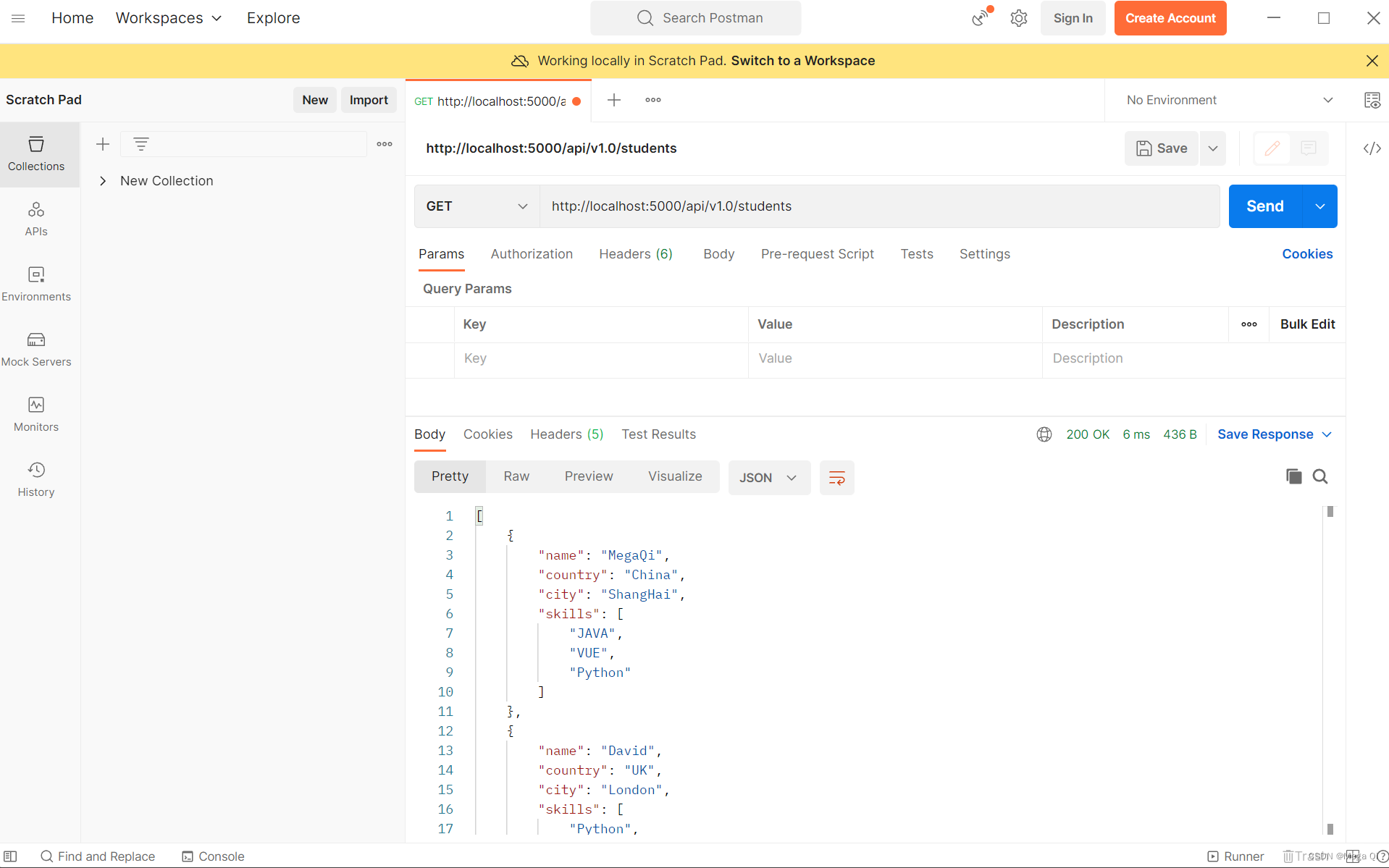
Task: Open the Cookies link near Send
Action: (1307, 254)
